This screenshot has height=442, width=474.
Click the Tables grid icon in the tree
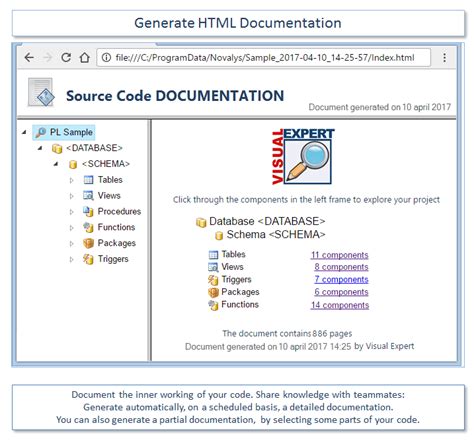(x=88, y=180)
